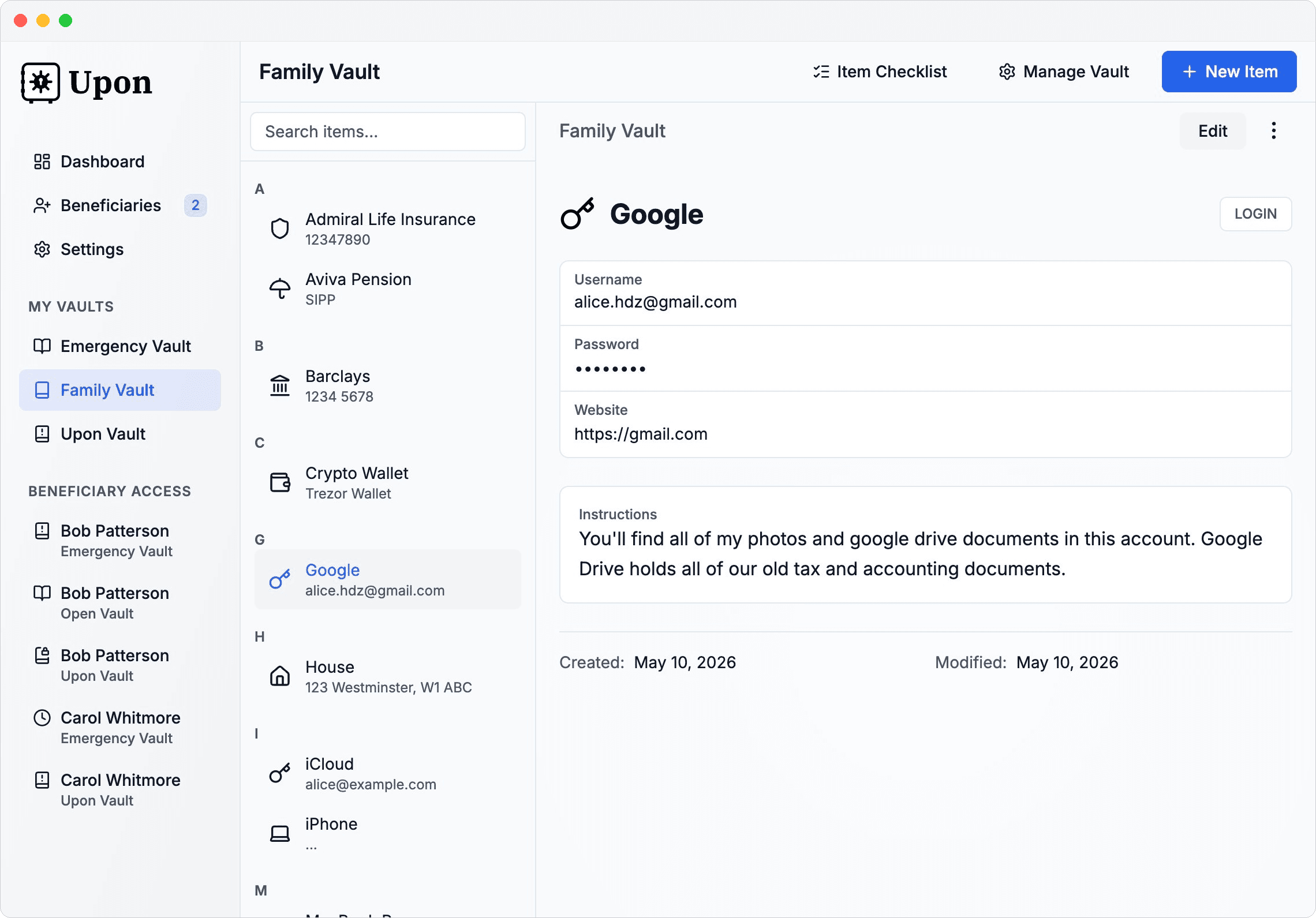Viewport: 1316px width, 918px height.
Task: Select the Google list entry
Action: click(x=388, y=579)
